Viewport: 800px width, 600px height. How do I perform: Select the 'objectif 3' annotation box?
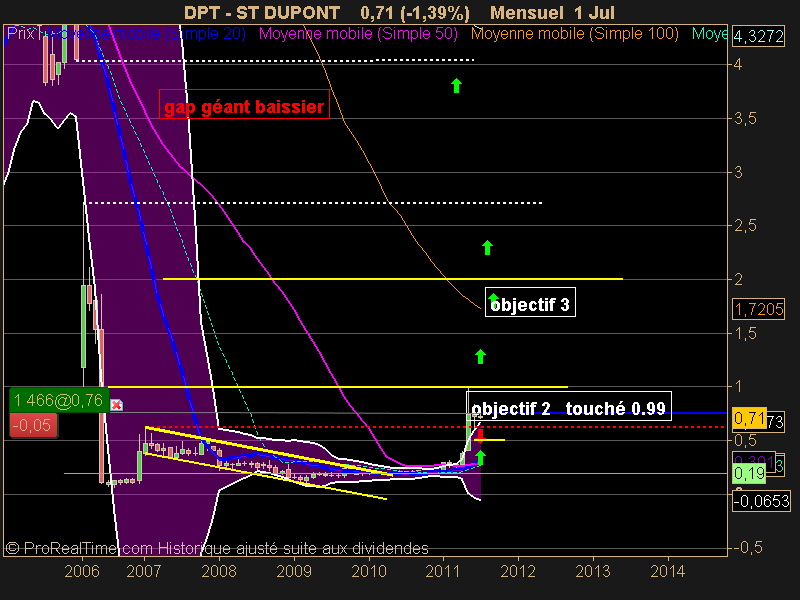pyautogui.click(x=530, y=303)
